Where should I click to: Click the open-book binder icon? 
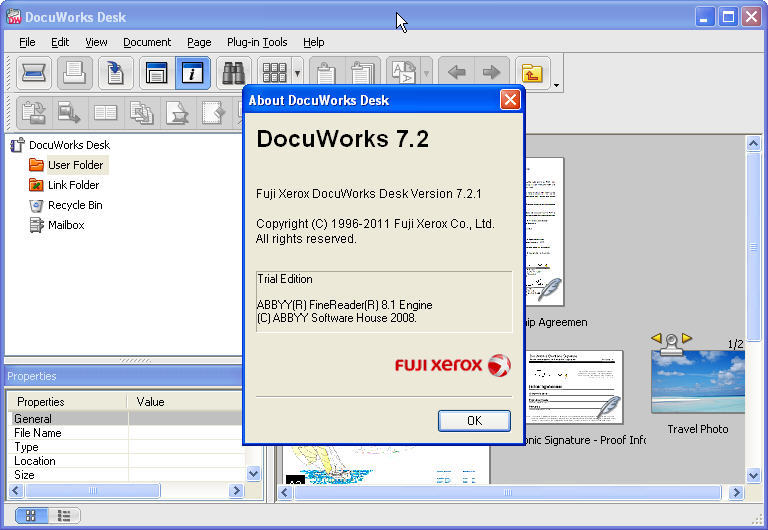(x=106, y=113)
